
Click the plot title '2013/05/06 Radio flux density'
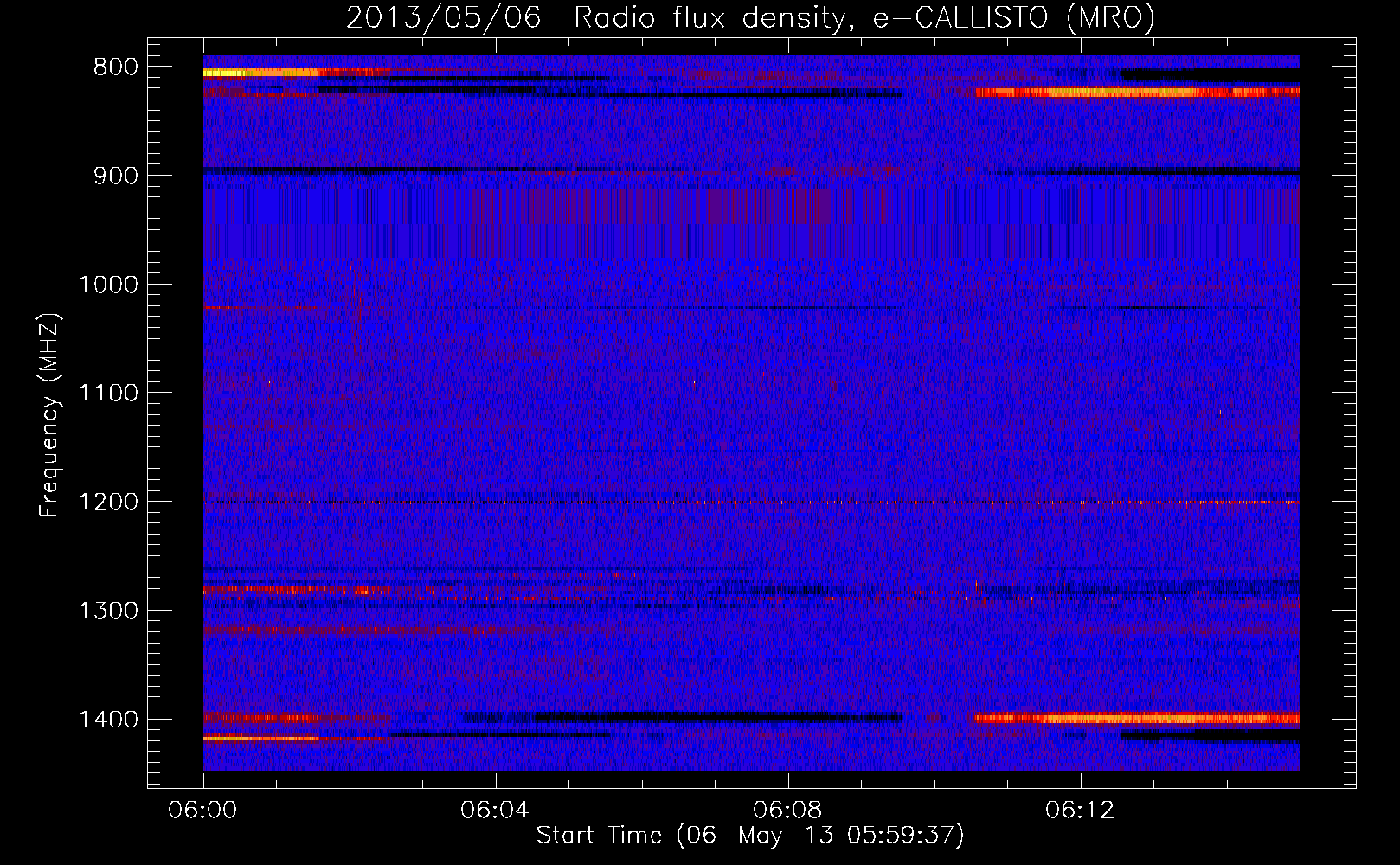(x=595, y=17)
